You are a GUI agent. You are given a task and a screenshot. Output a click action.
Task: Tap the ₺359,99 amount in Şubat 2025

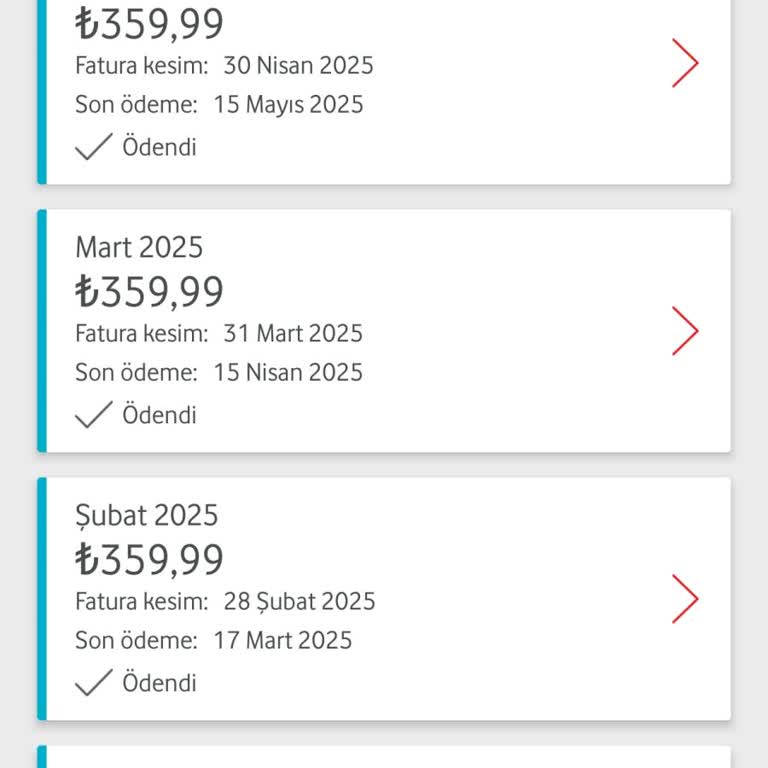(x=149, y=559)
